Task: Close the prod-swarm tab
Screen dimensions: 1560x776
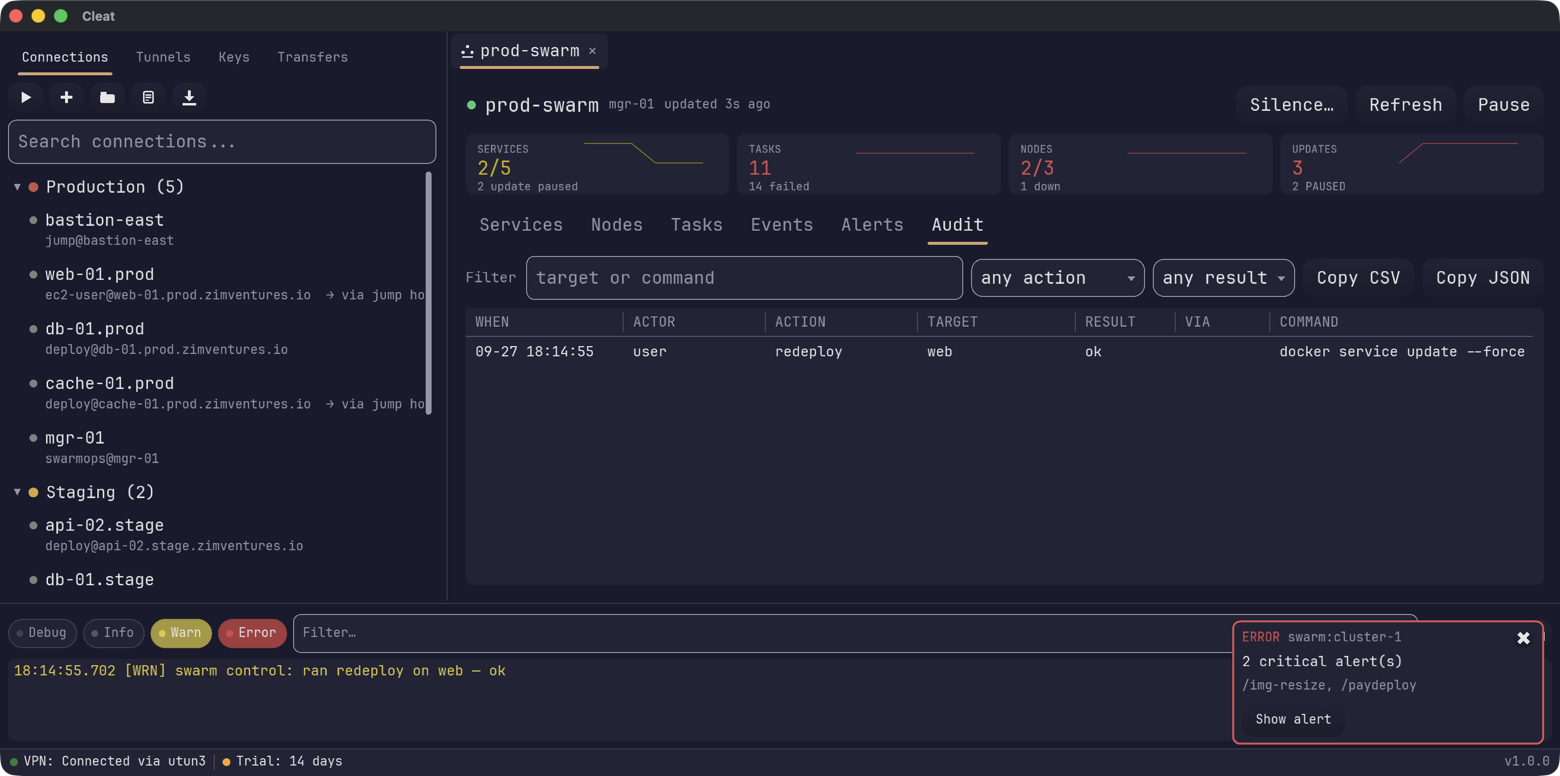Action: (x=592, y=51)
